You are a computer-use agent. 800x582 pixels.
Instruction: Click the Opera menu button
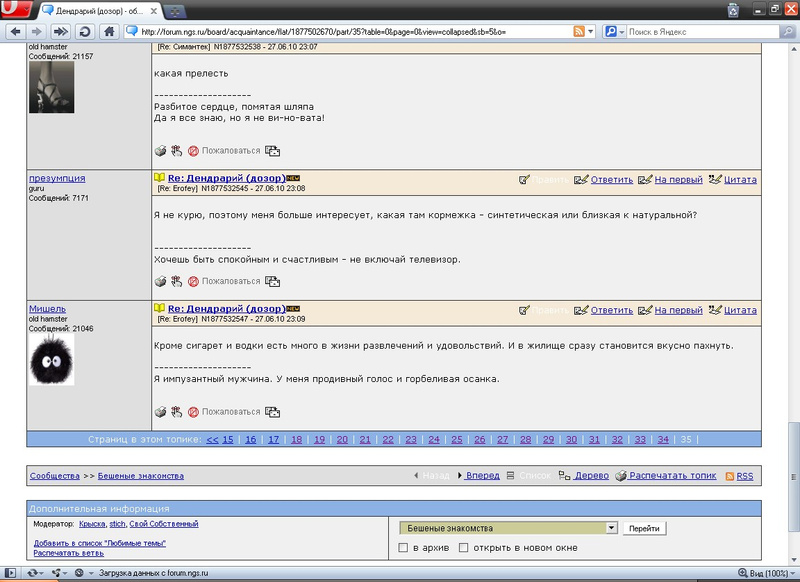click(13, 11)
